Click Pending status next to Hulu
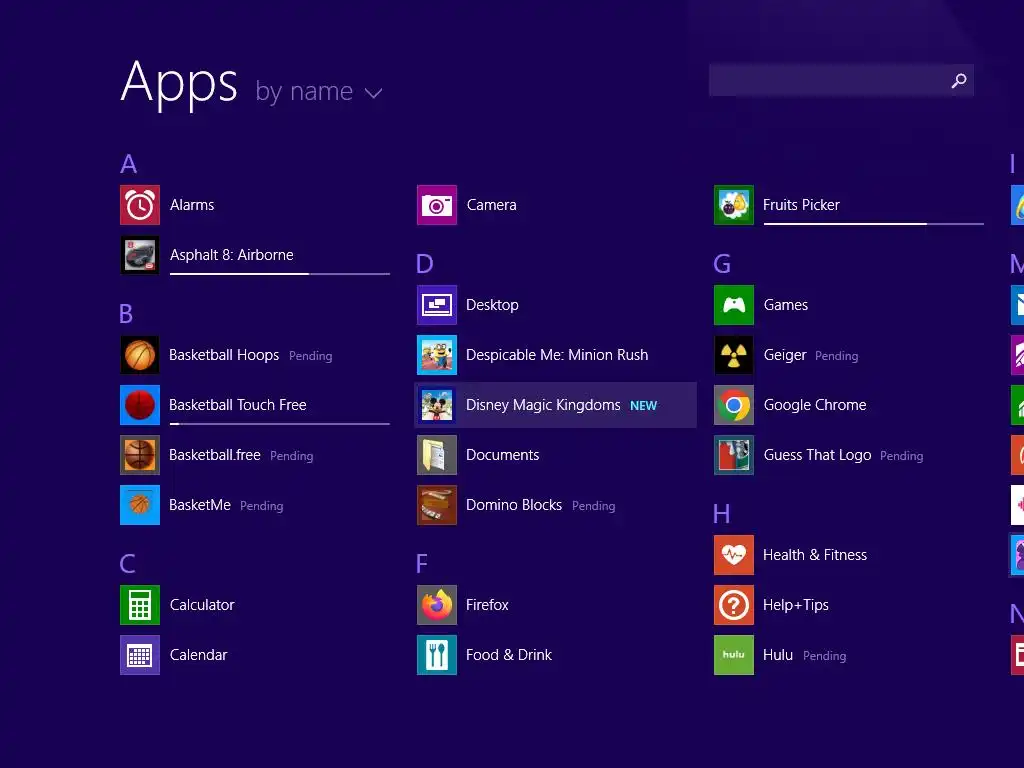Image resolution: width=1024 pixels, height=768 pixels. click(x=824, y=656)
